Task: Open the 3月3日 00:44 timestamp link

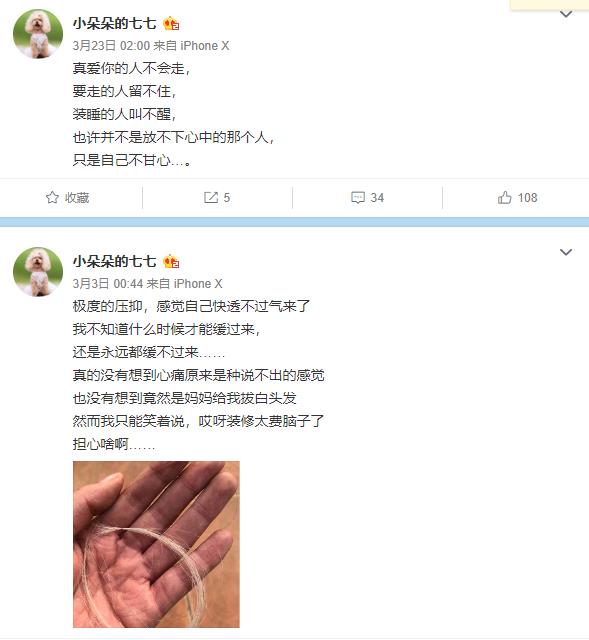Action: (108, 283)
